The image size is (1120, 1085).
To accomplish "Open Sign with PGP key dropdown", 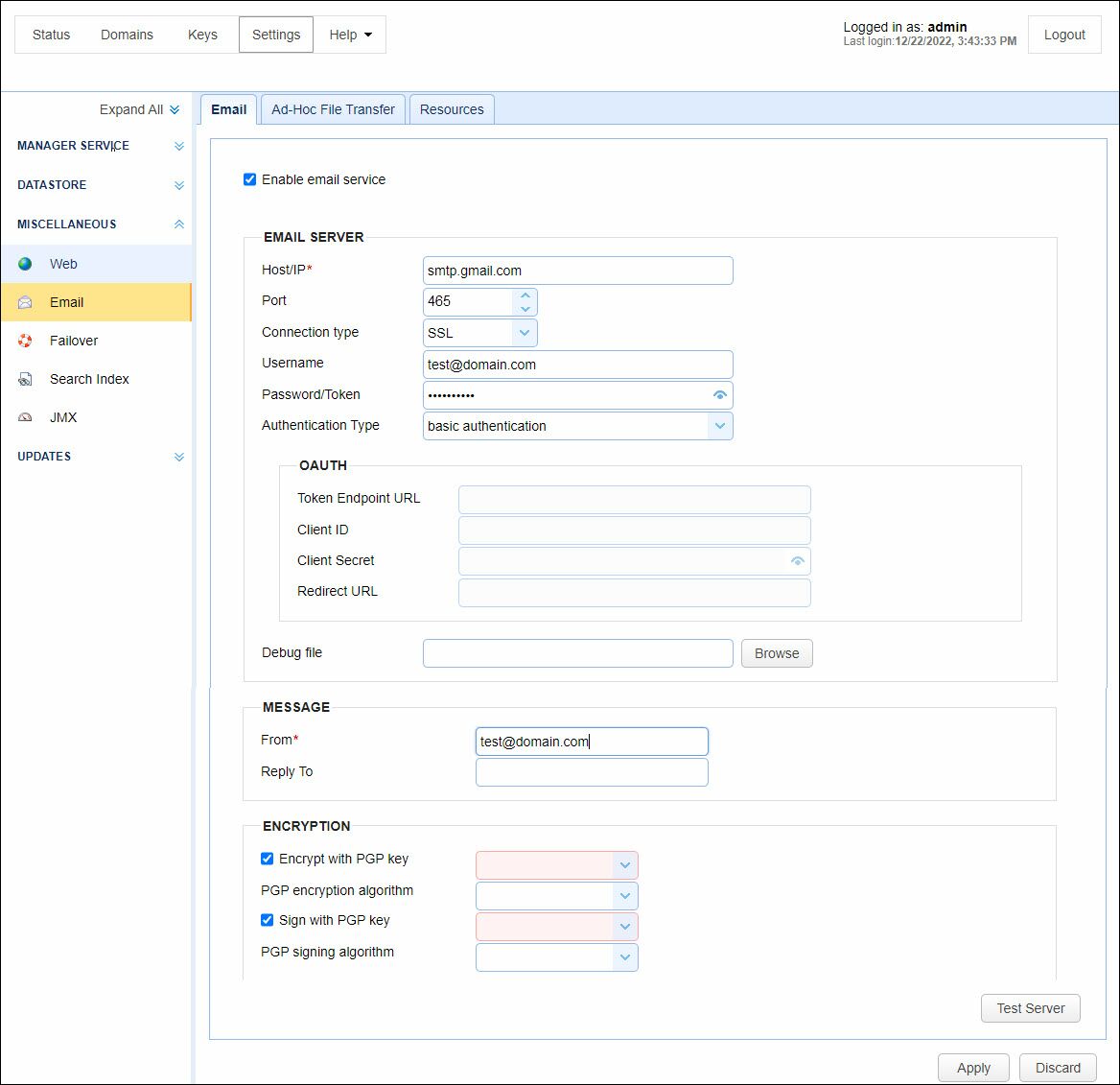I will (x=625, y=927).
